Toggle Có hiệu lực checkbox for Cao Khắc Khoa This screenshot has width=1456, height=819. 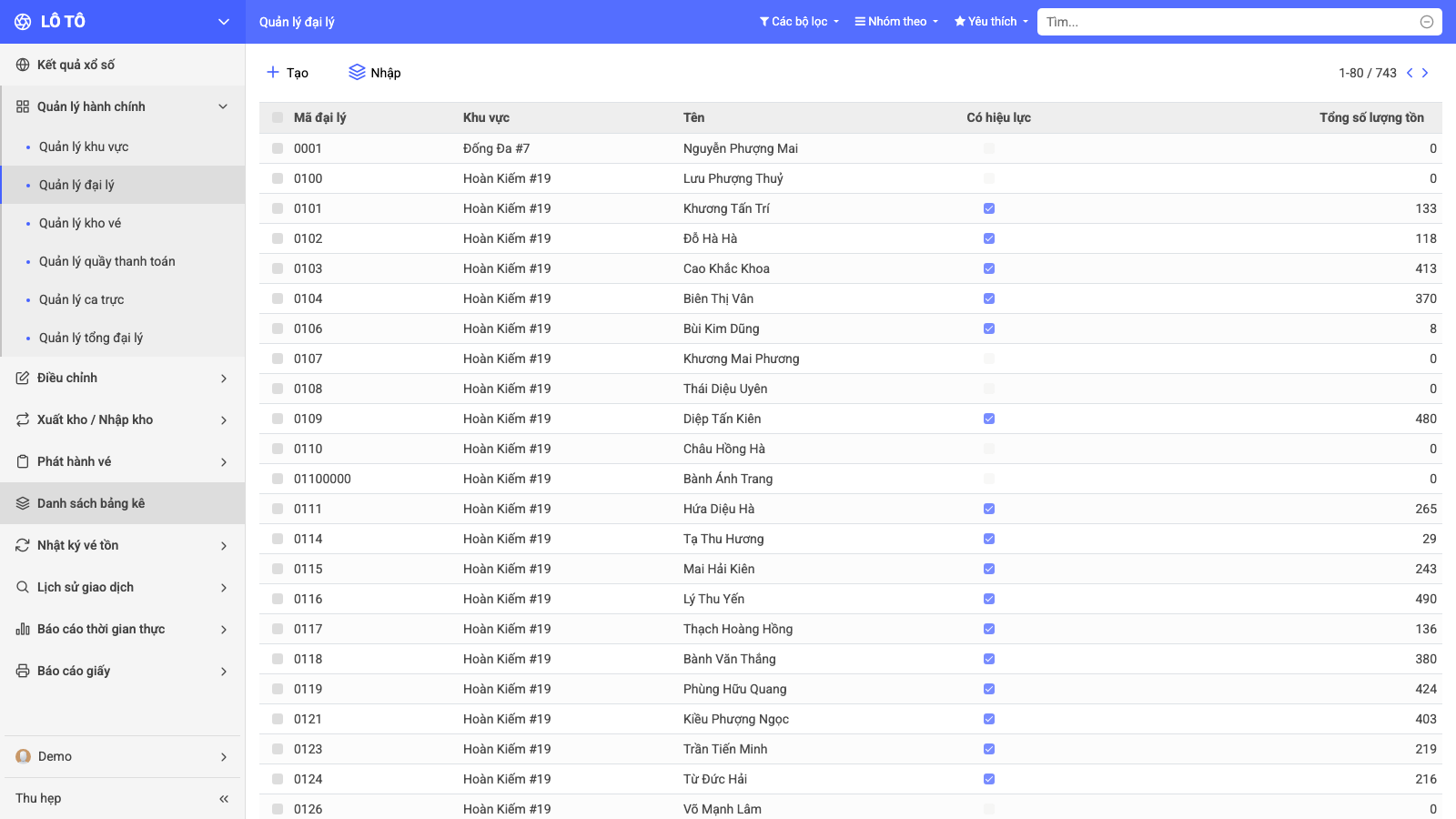(x=989, y=268)
